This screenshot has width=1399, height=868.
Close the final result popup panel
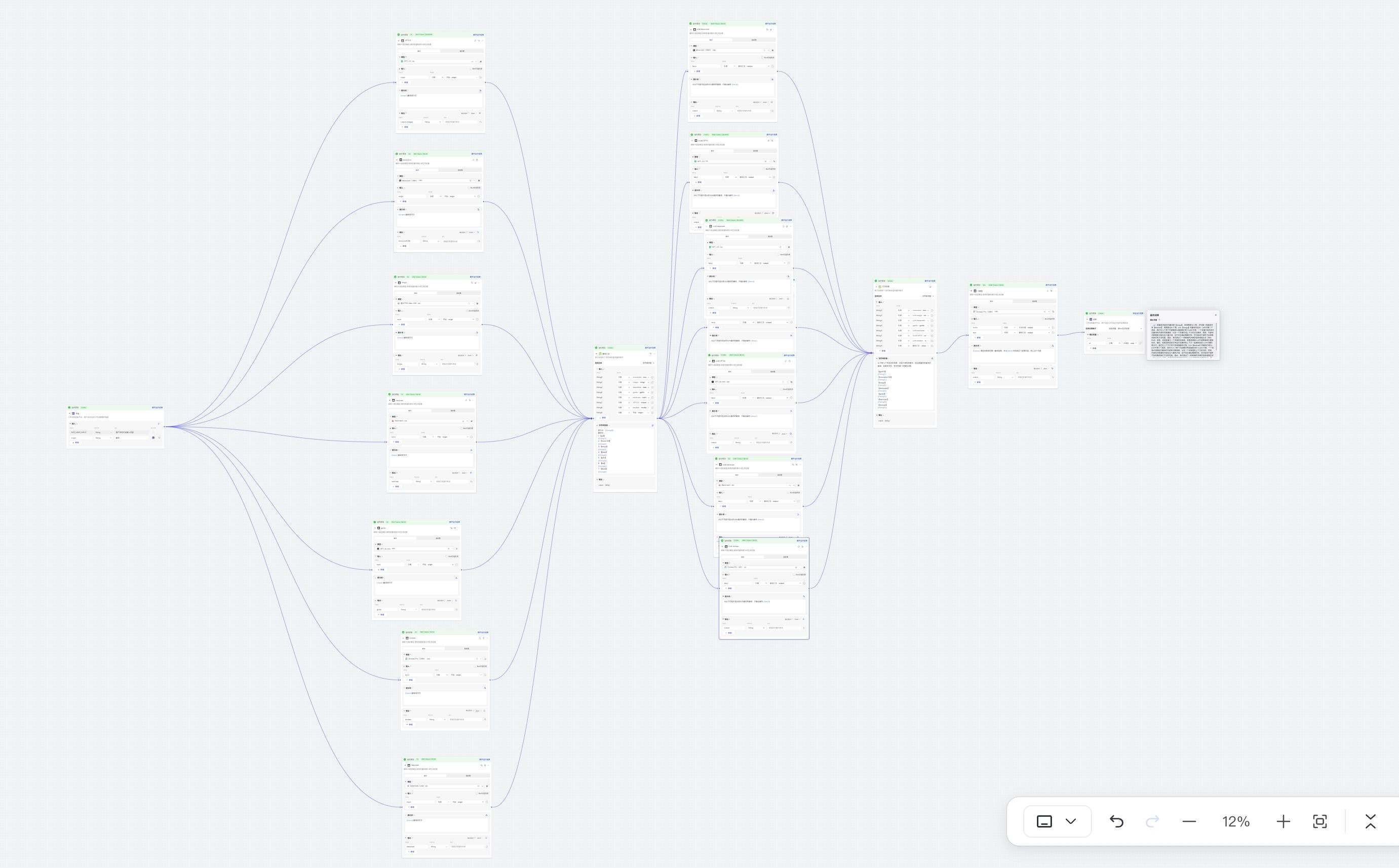1215,314
